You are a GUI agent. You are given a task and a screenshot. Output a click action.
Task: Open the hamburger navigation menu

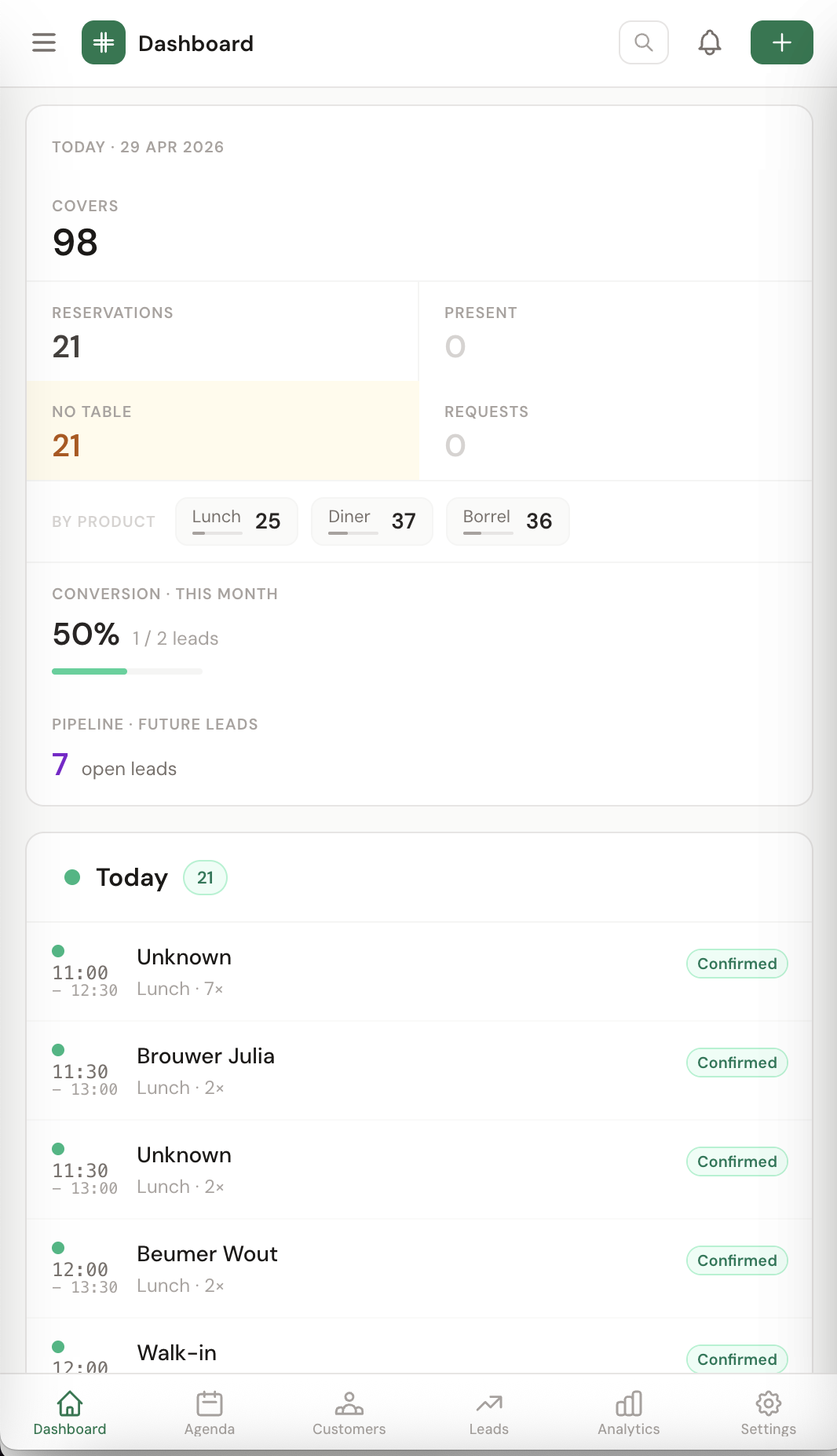click(x=43, y=42)
